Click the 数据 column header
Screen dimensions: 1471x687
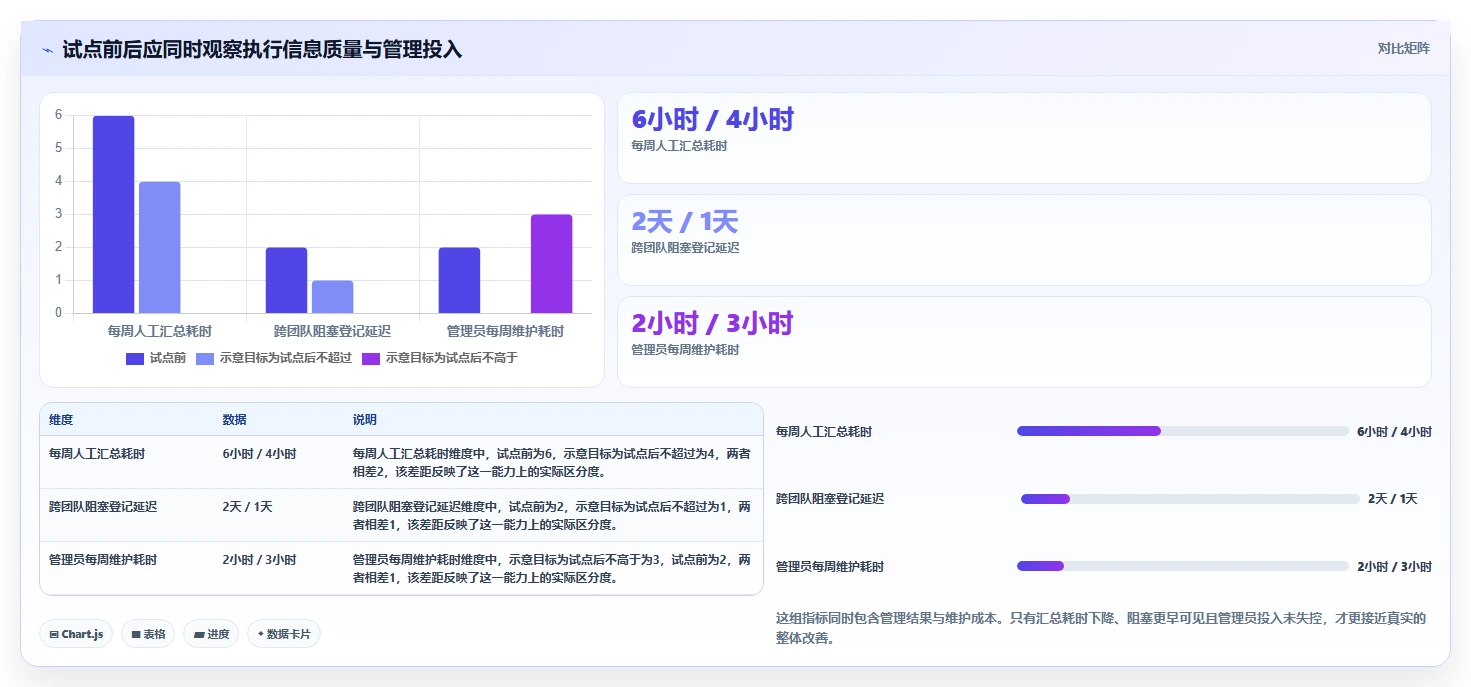234,420
